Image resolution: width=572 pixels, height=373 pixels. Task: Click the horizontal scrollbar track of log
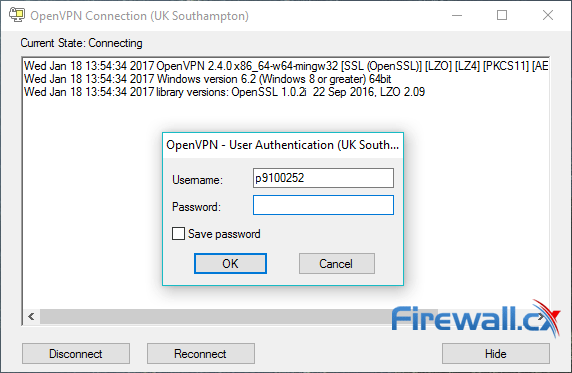coord(215,316)
